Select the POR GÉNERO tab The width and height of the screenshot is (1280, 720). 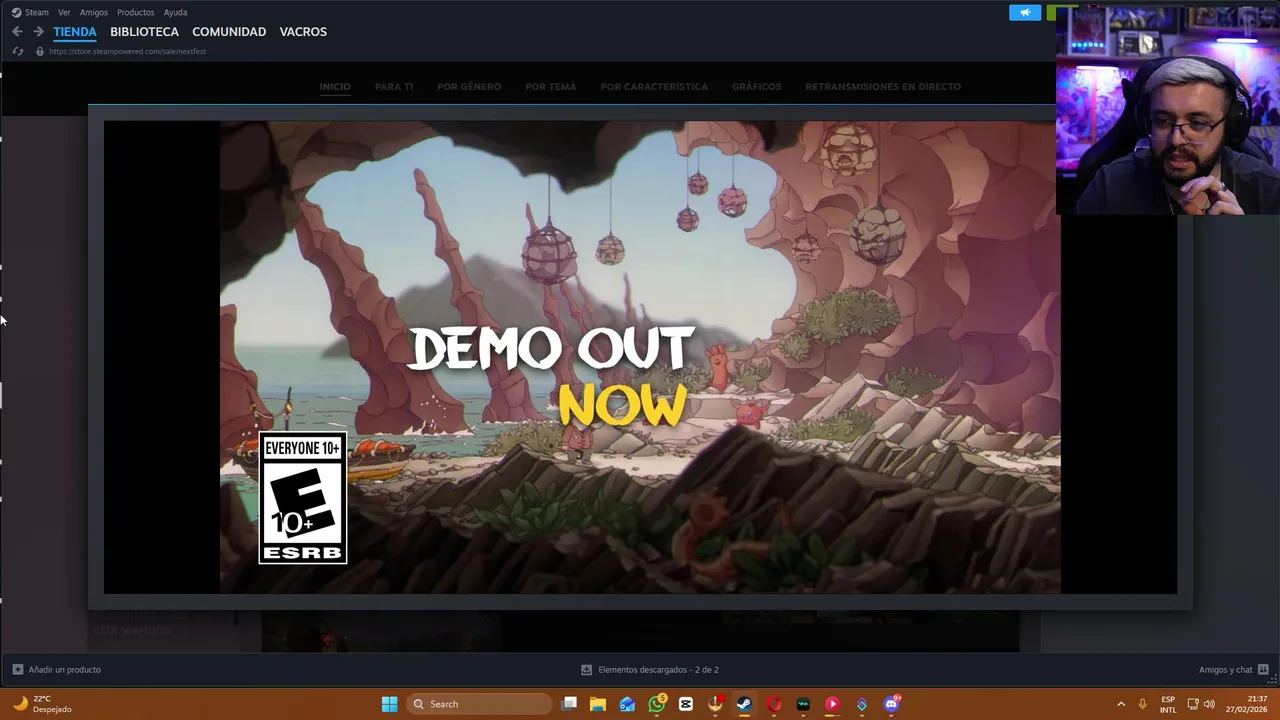coord(469,87)
